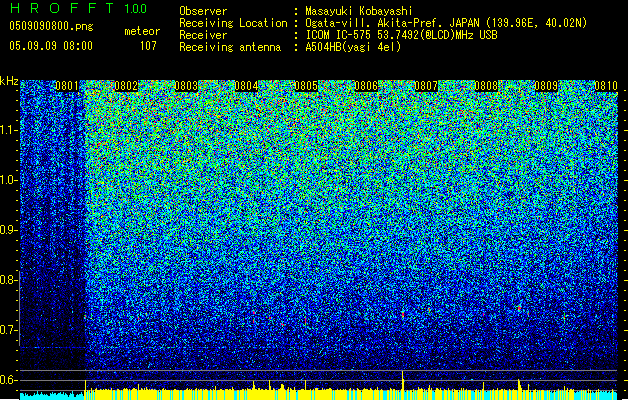Click the 0805 time marker
This screenshot has height=400, width=629.
coord(306,86)
